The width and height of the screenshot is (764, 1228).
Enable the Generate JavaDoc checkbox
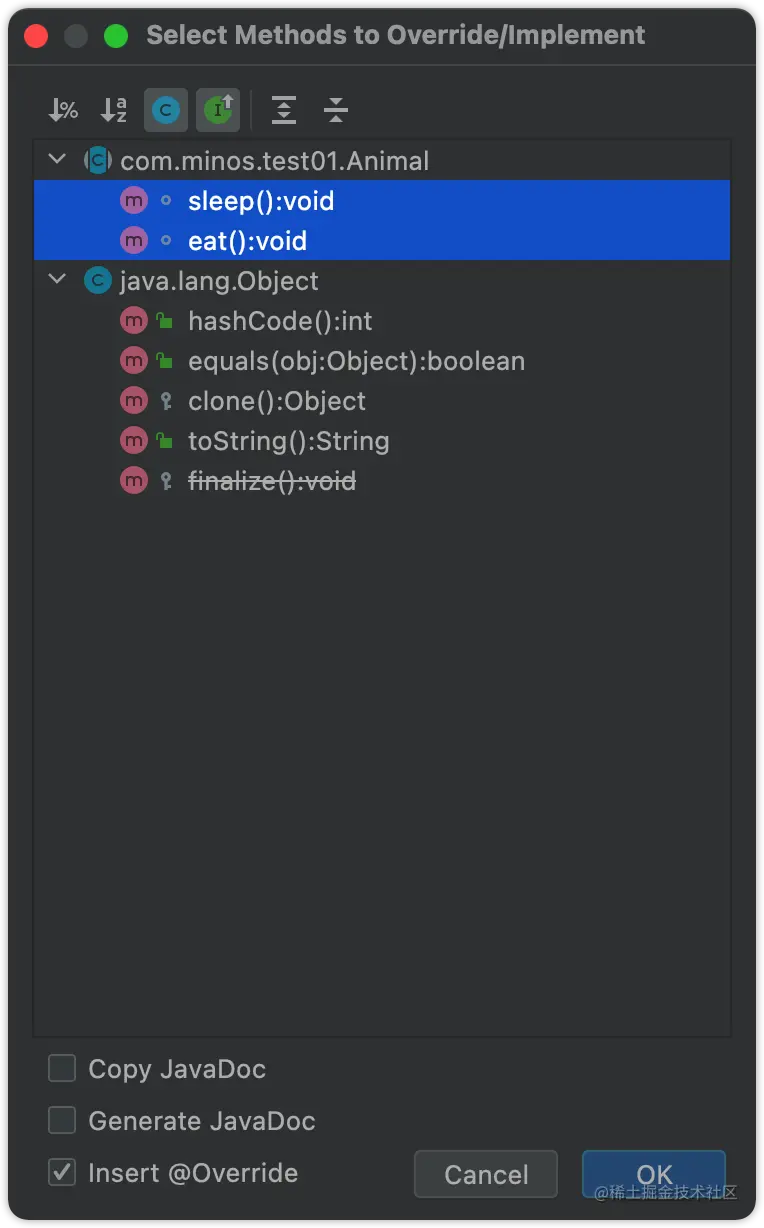pyautogui.click(x=62, y=1121)
